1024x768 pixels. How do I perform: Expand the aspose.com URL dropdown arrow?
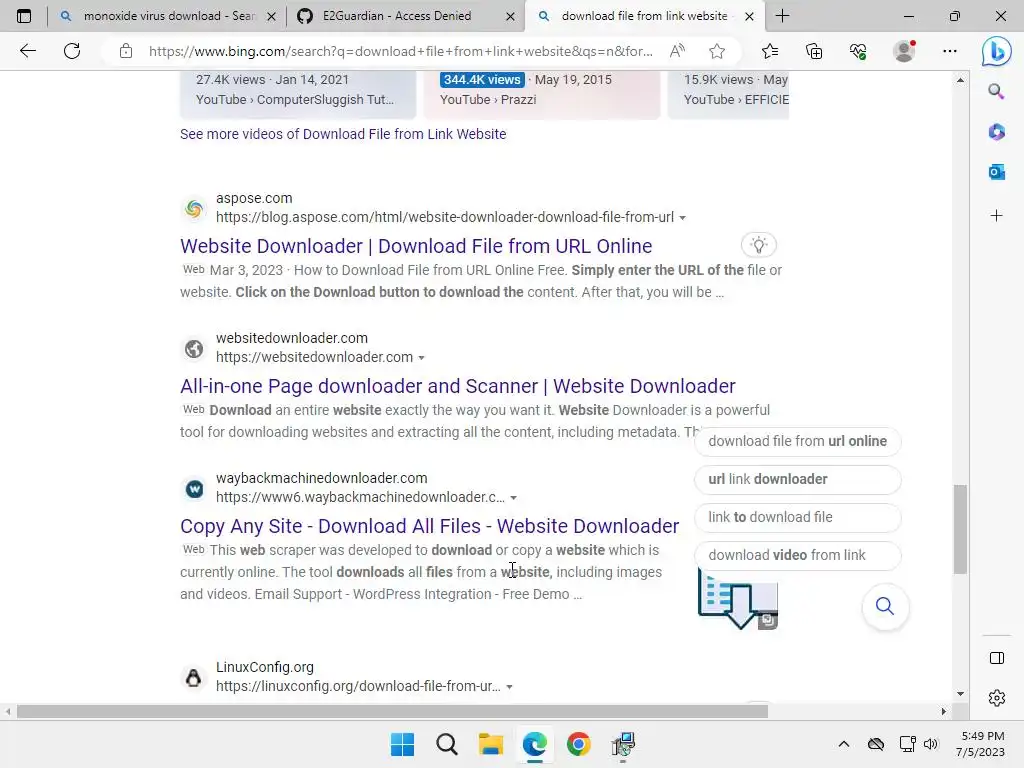point(682,217)
